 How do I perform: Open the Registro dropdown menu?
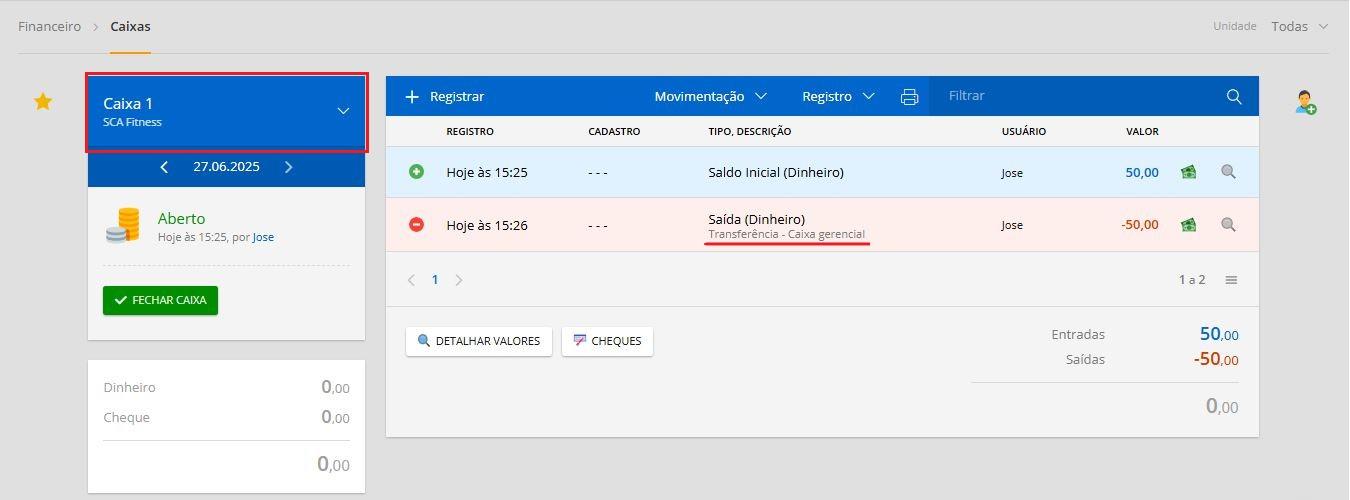tap(838, 96)
